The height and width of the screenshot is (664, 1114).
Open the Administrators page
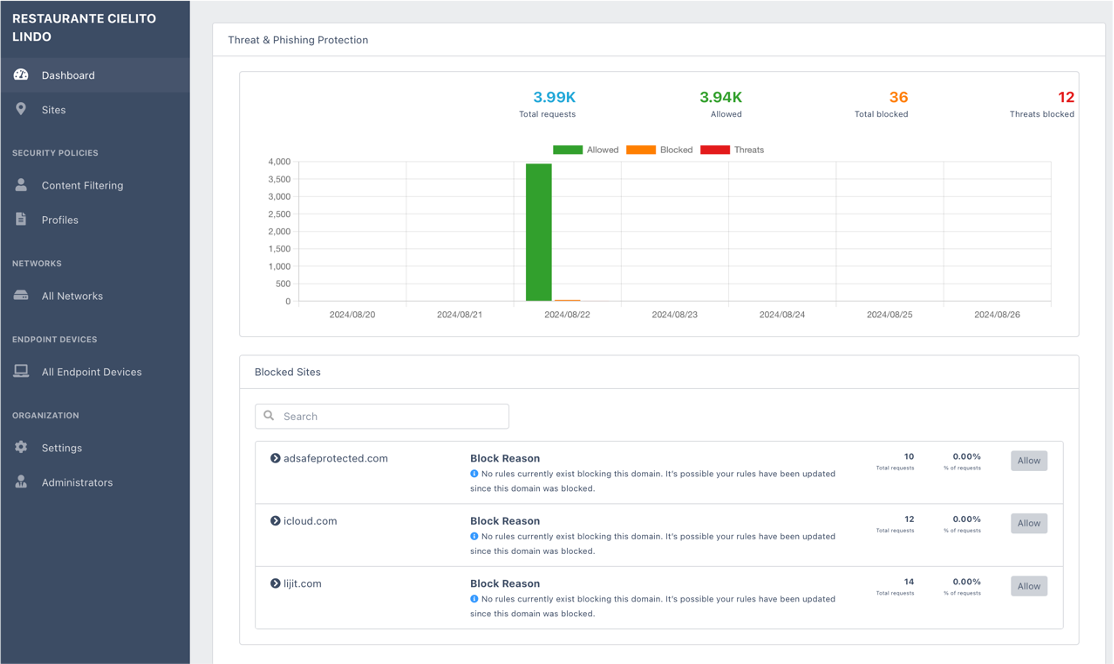click(x=95, y=482)
